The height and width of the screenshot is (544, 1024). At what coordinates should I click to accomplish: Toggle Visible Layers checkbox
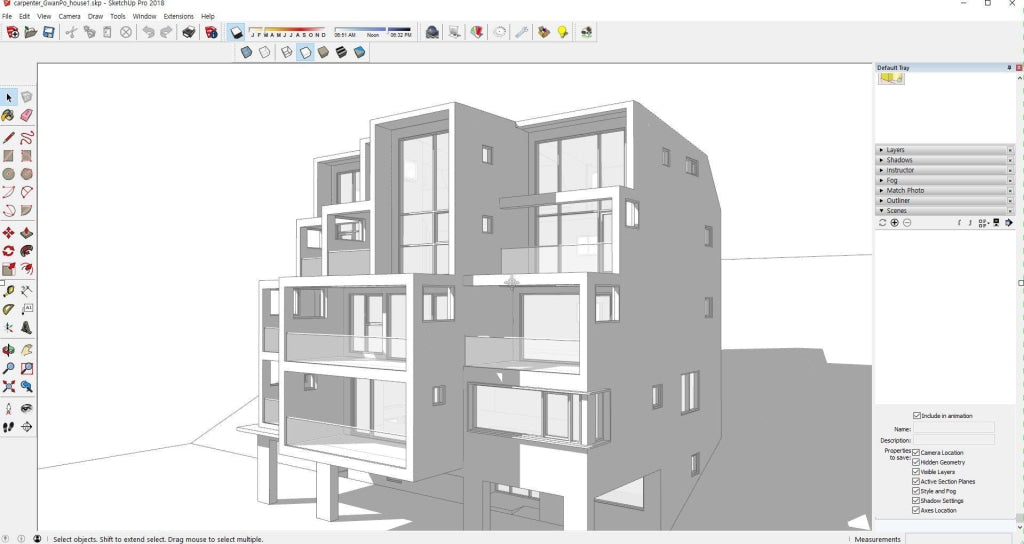[916, 472]
